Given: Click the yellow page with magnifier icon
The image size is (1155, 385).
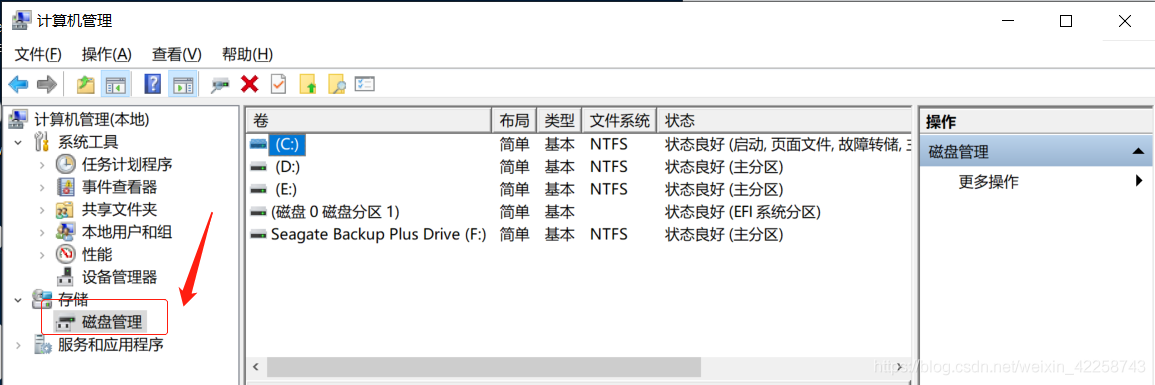Looking at the screenshot, I should click(337, 85).
